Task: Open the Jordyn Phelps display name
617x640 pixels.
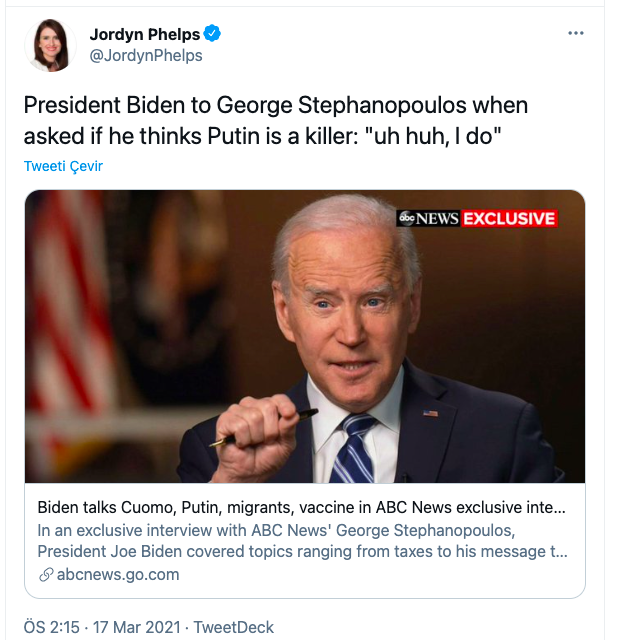Action: click(145, 34)
